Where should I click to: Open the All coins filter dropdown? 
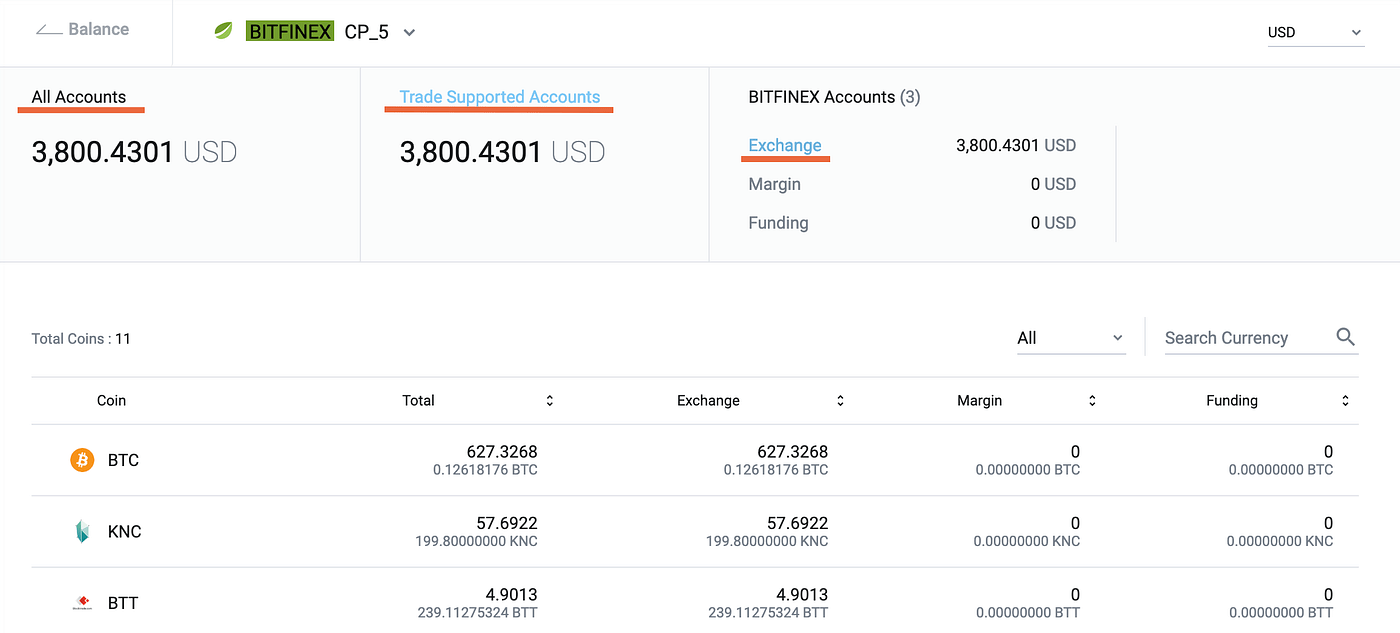point(1070,338)
